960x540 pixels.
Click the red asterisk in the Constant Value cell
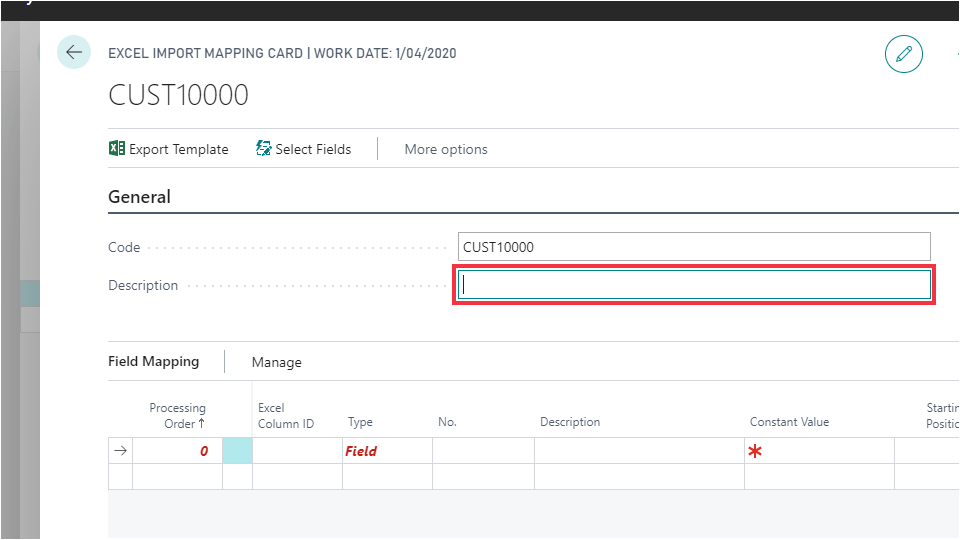[x=755, y=452]
